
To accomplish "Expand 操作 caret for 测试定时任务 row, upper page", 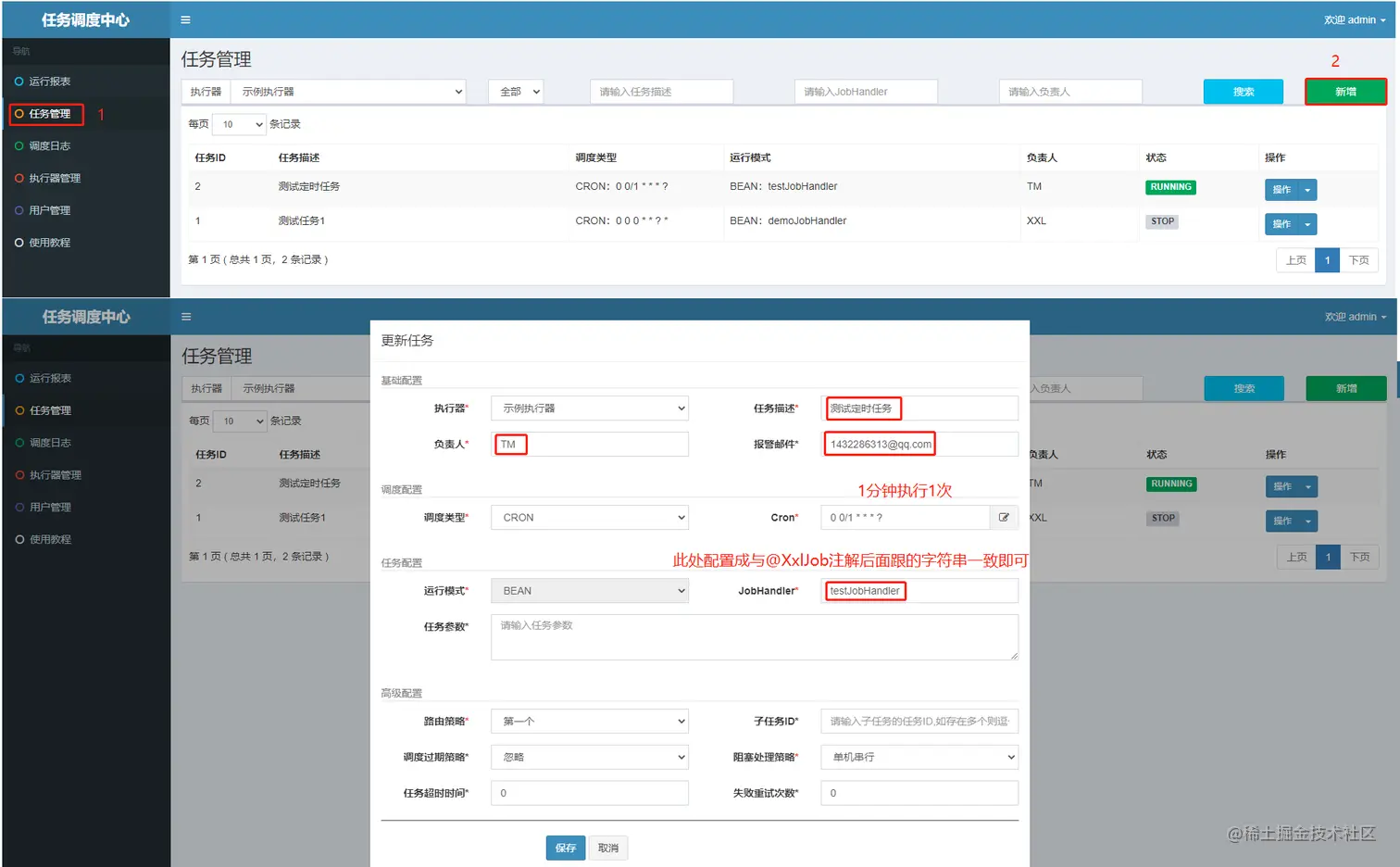I will [1307, 190].
